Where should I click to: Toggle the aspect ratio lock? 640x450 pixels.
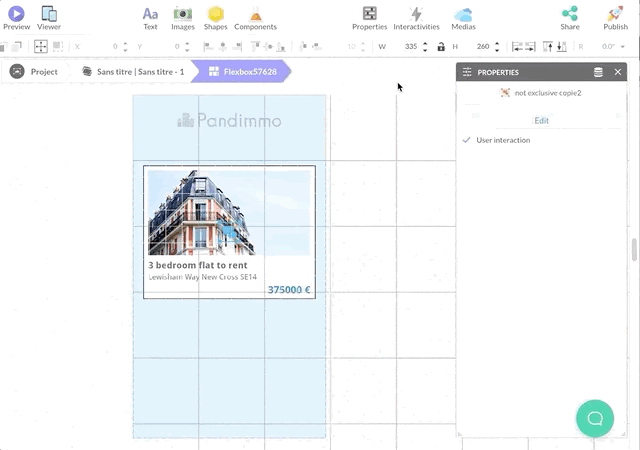click(441, 47)
